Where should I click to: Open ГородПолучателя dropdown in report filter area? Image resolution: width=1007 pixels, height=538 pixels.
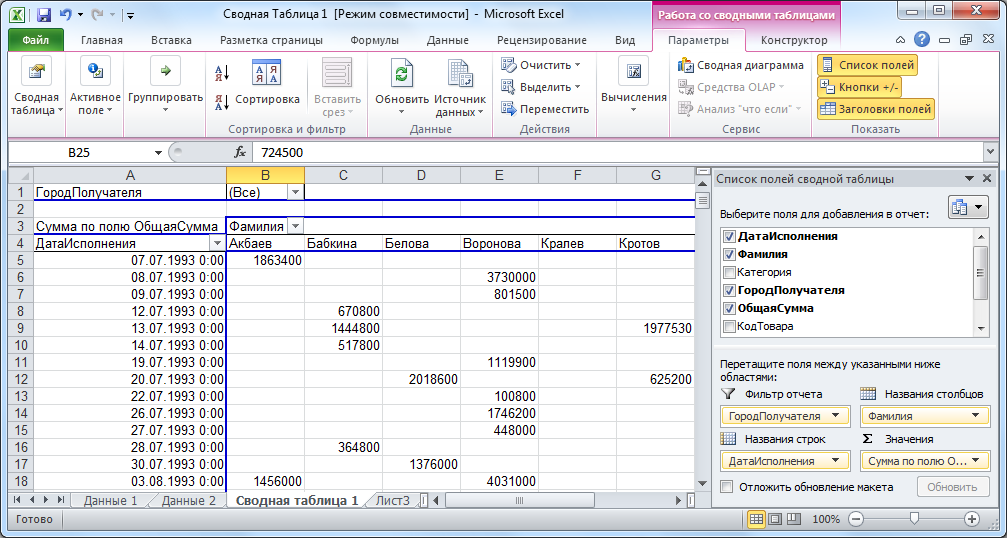836,416
